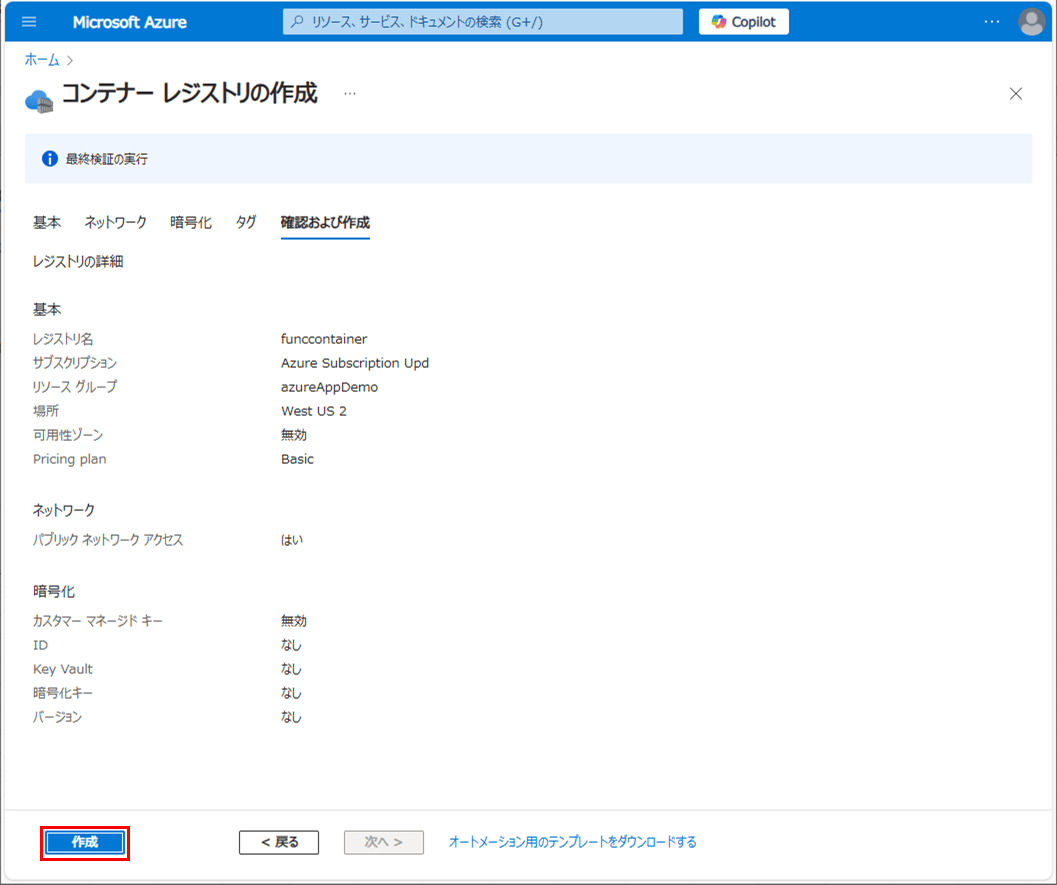Click the resource search box

pyautogui.click(x=483, y=22)
